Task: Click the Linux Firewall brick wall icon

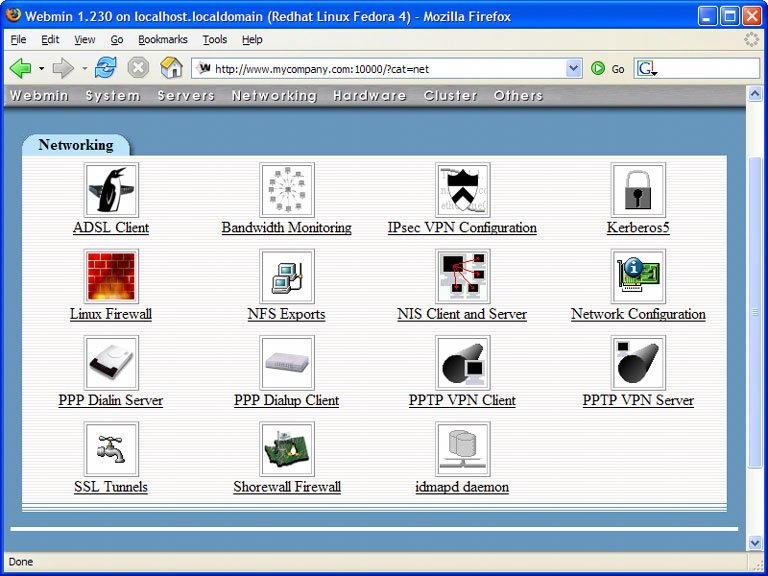Action: point(111,276)
